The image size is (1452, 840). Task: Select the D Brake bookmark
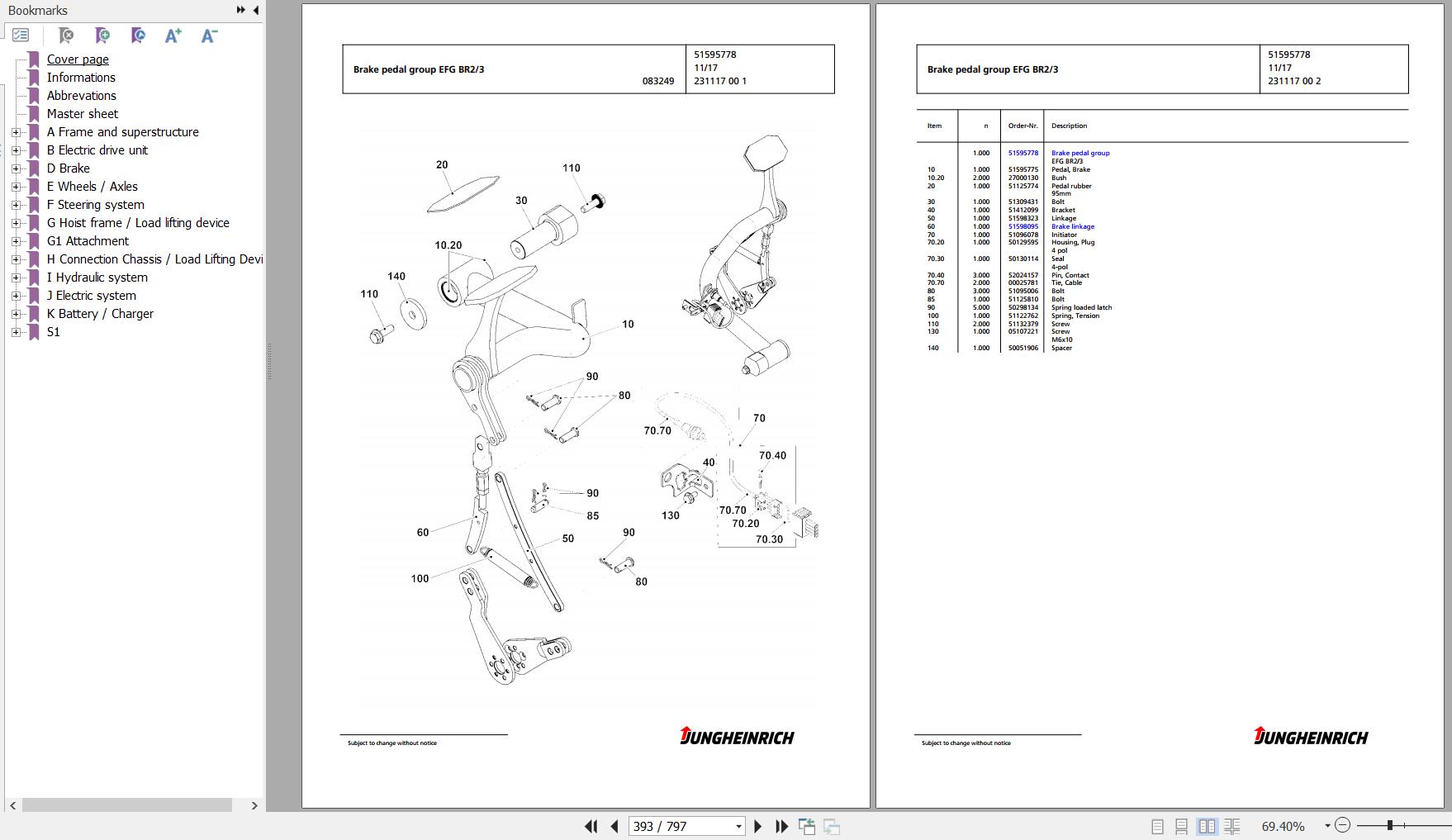(68, 168)
